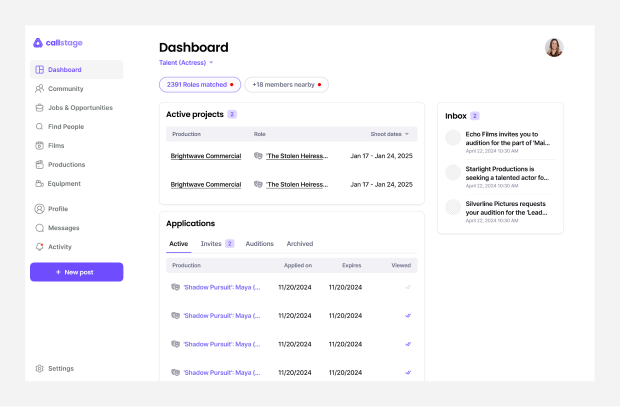The image size is (620, 407).
Task: Open first 'Shadow Pursuit': Maya application link
Action: click(222, 287)
